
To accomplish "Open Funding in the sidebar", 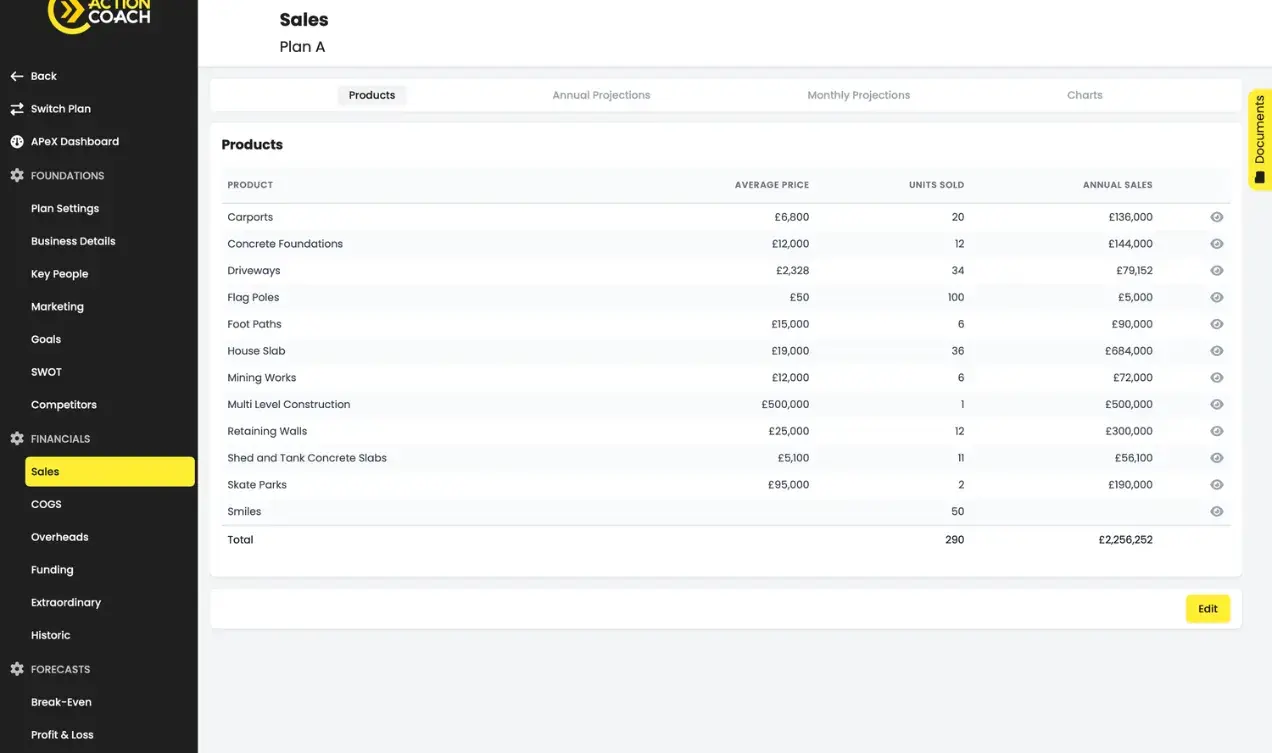I will 52,570.
